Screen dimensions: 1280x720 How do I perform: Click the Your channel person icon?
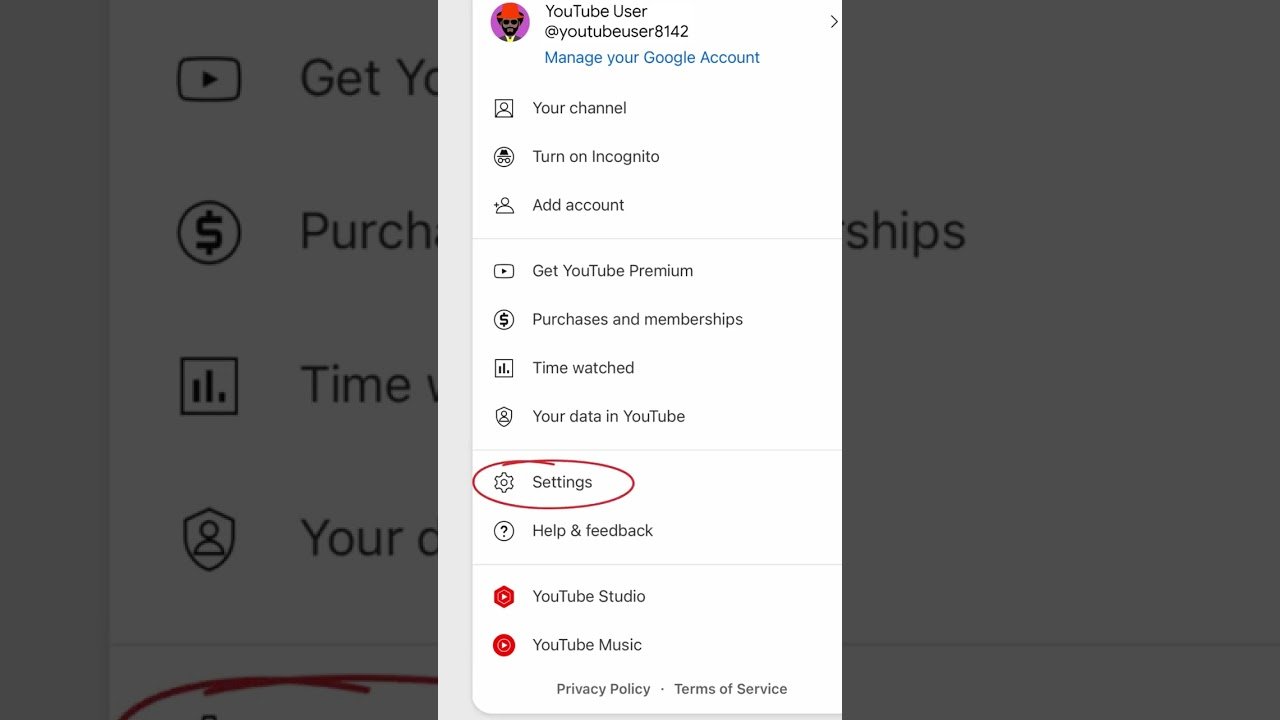click(x=504, y=108)
